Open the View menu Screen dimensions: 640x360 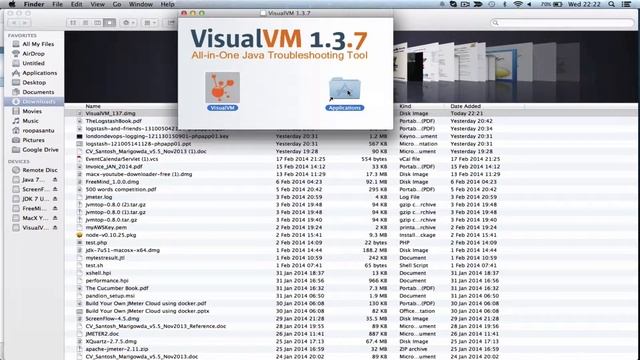coord(98,4)
